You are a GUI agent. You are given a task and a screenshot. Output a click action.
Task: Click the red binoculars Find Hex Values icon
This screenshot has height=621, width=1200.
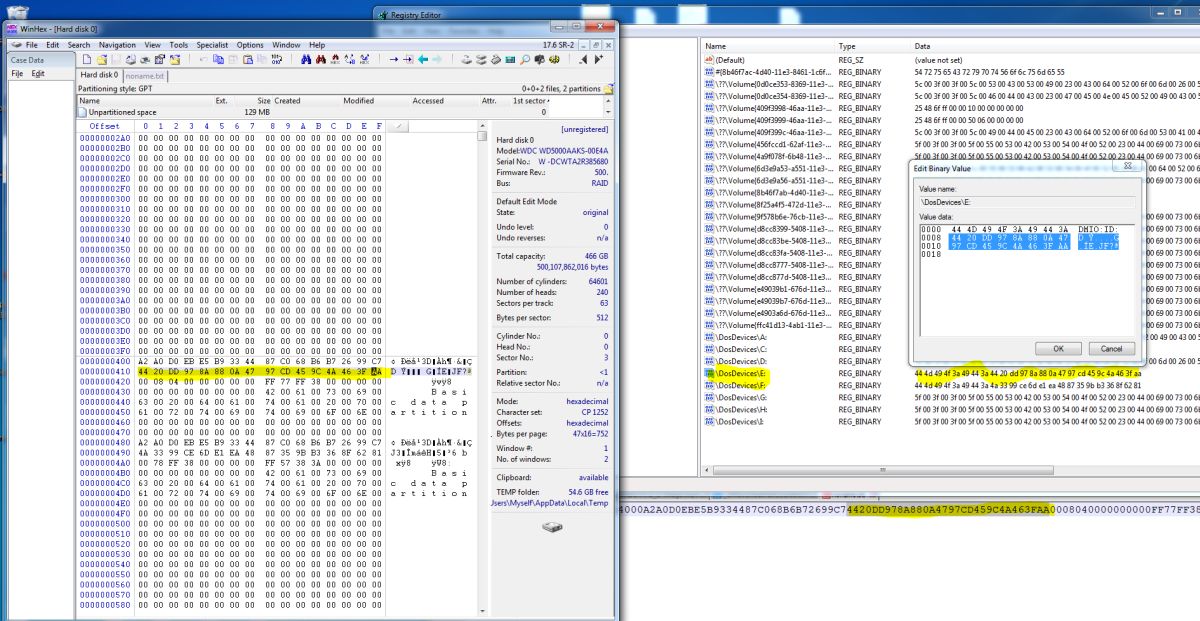321,60
